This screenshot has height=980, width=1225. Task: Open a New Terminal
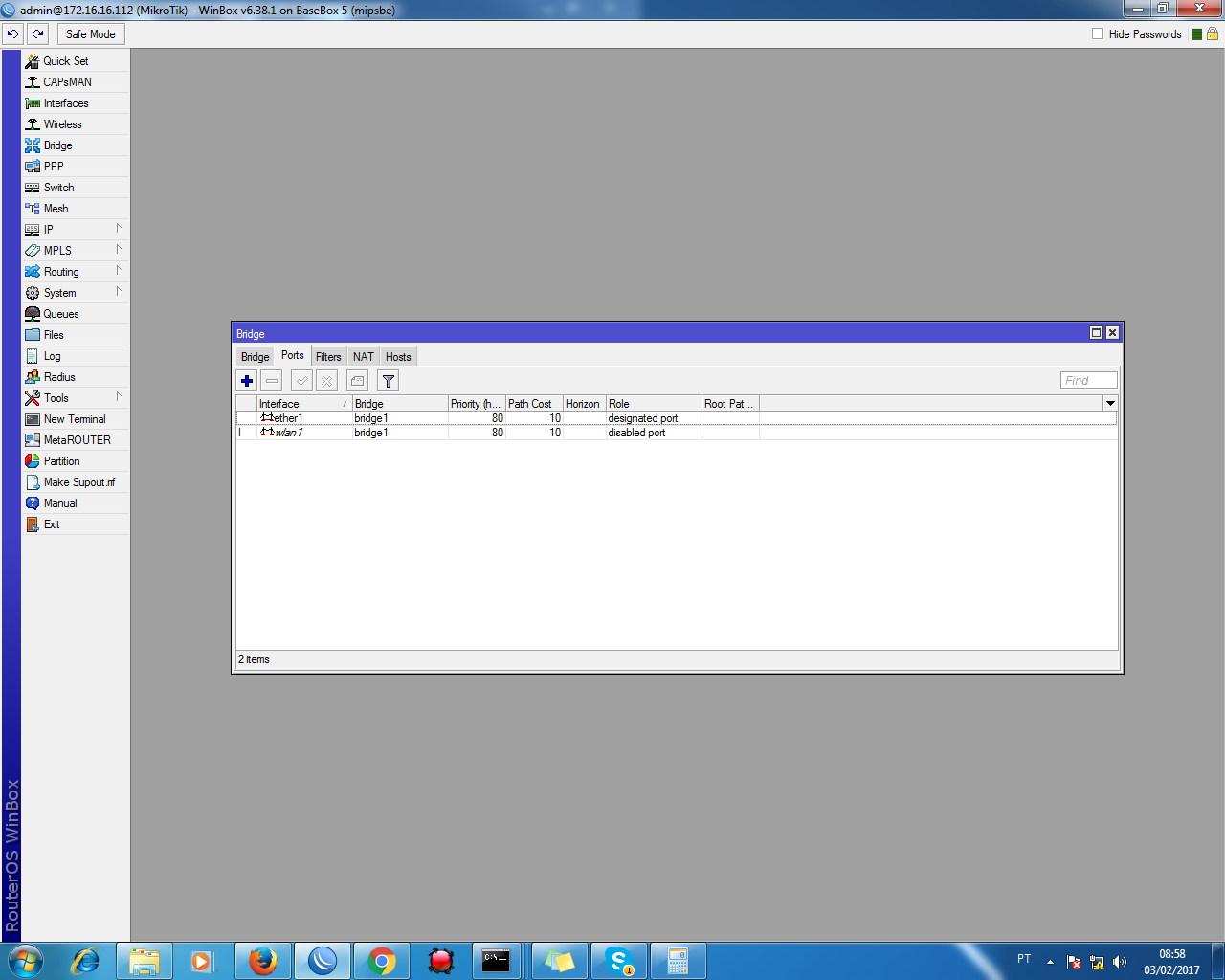pos(76,419)
